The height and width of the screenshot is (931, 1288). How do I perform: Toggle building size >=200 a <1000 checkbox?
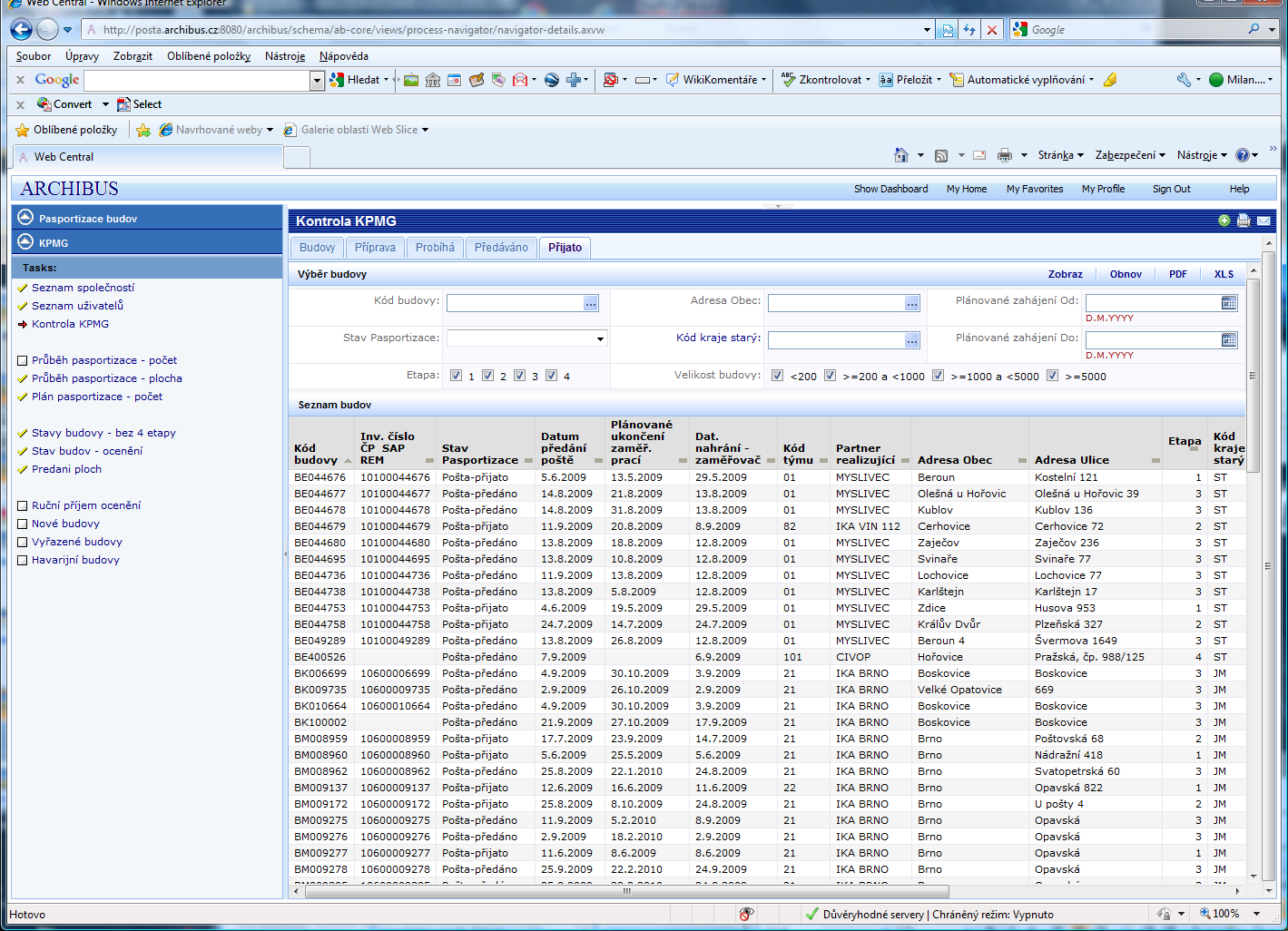pyautogui.click(x=831, y=376)
